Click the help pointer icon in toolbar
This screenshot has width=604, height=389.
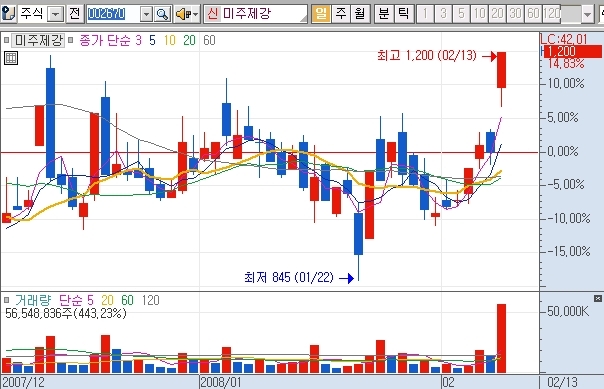click(x=8, y=14)
